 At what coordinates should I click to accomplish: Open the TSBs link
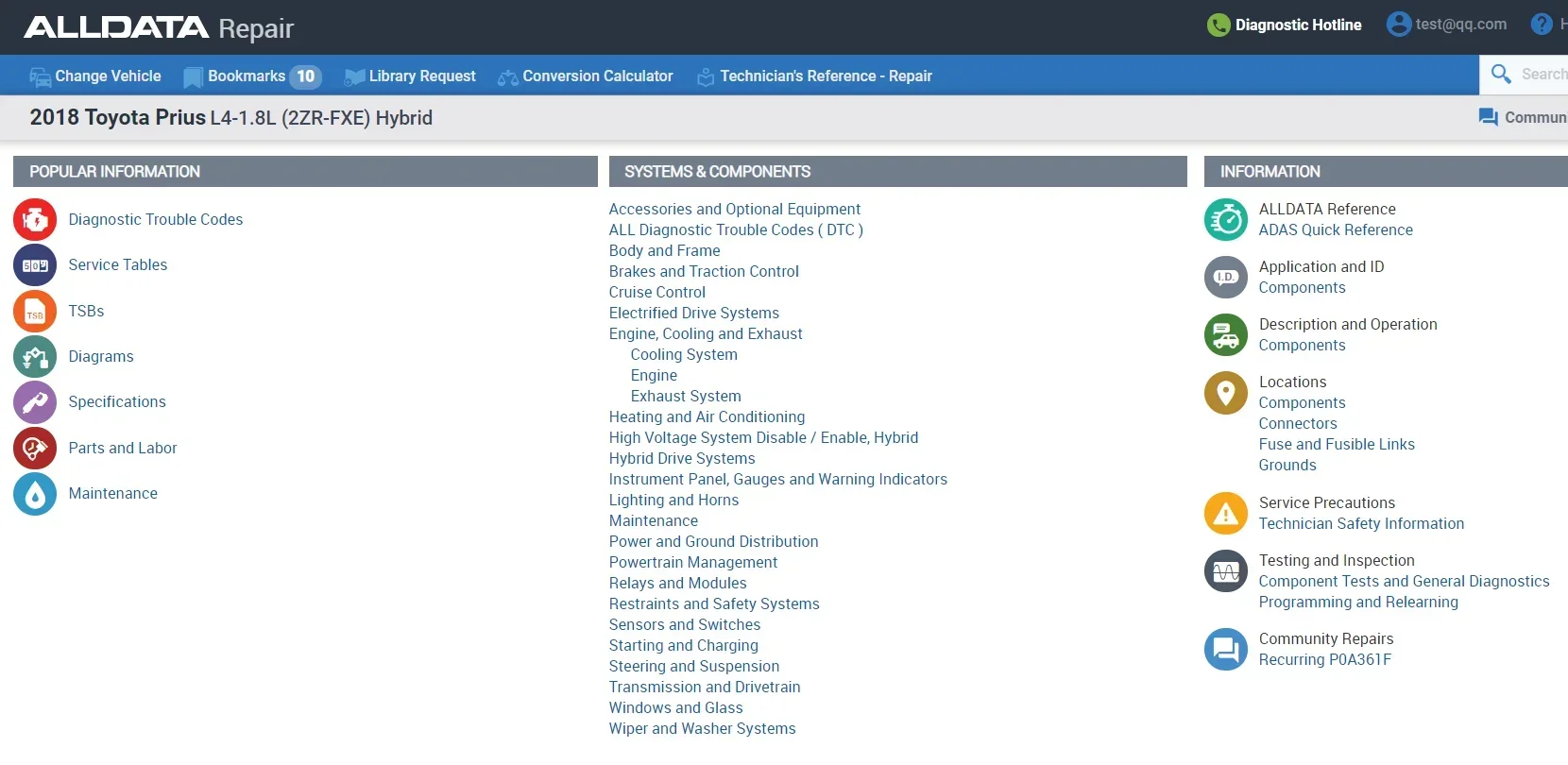pyautogui.click(x=86, y=312)
